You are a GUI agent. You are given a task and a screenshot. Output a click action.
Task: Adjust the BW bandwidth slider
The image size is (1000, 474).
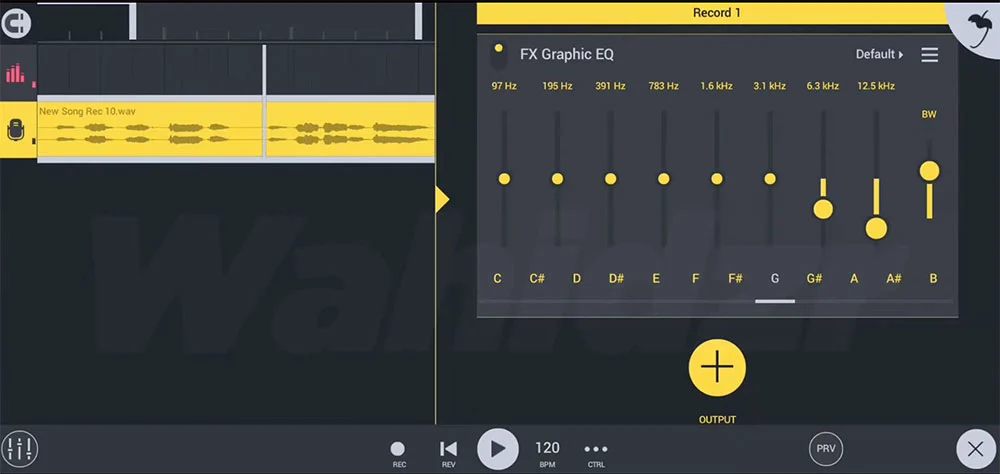pos(929,171)
